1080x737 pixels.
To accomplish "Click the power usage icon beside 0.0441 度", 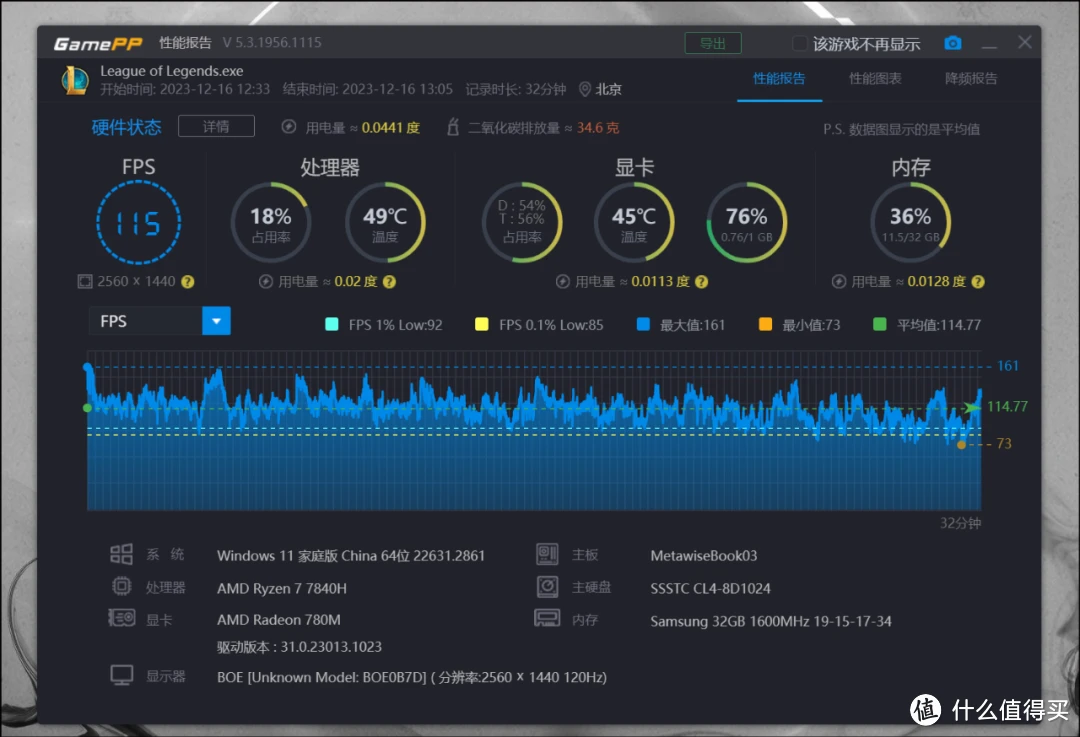I will coord(289,127).
